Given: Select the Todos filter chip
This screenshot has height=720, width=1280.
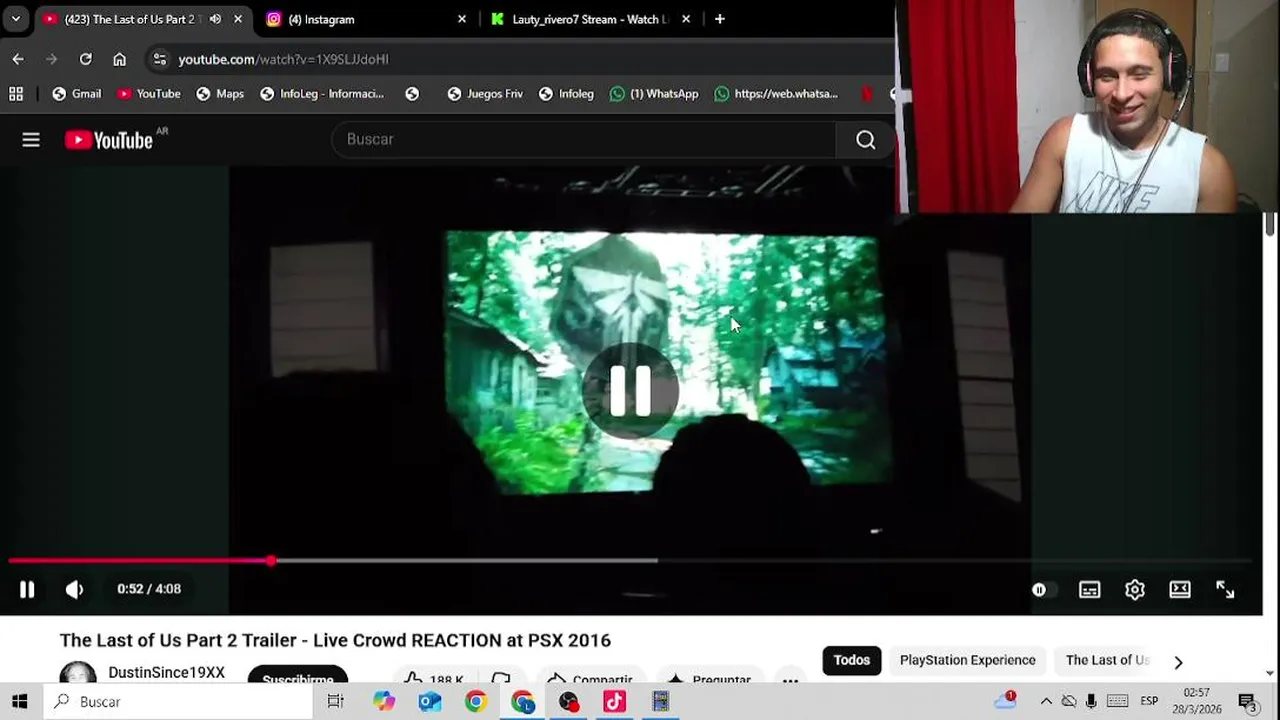Looking at the screenshot, I should 852,660.
